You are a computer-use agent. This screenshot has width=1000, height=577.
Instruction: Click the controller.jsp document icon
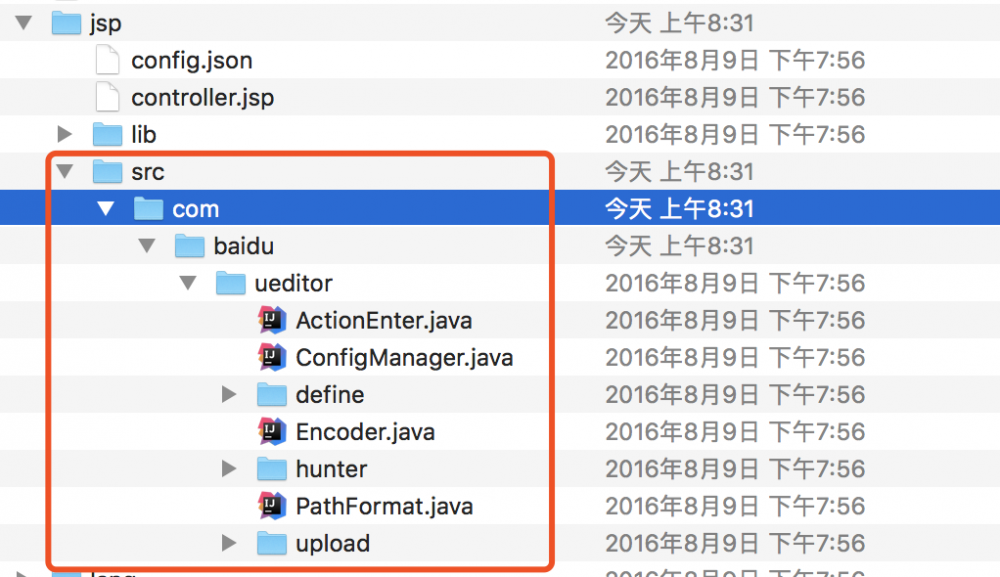click(107, 97)
